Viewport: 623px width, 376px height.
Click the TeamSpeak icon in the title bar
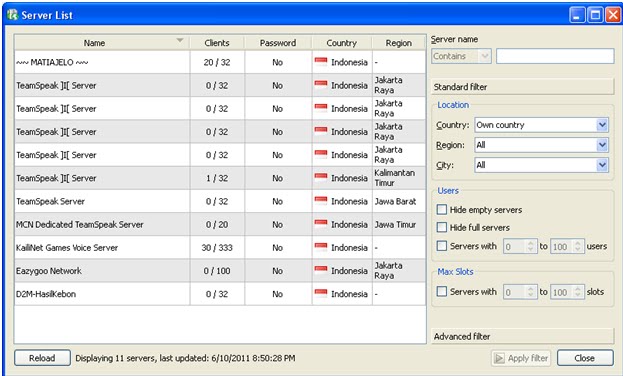13,15
